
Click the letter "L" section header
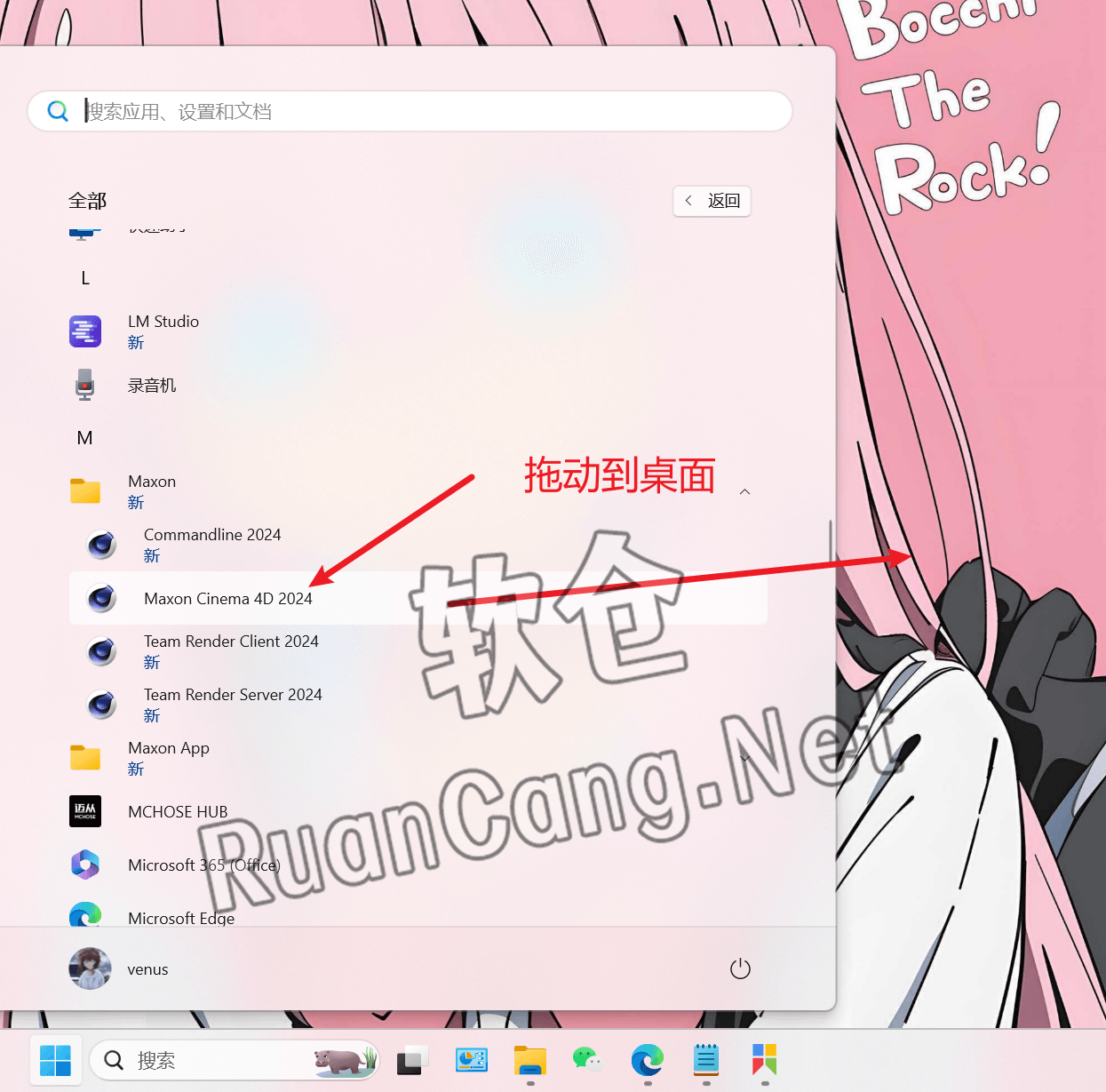tap(85, 278)
